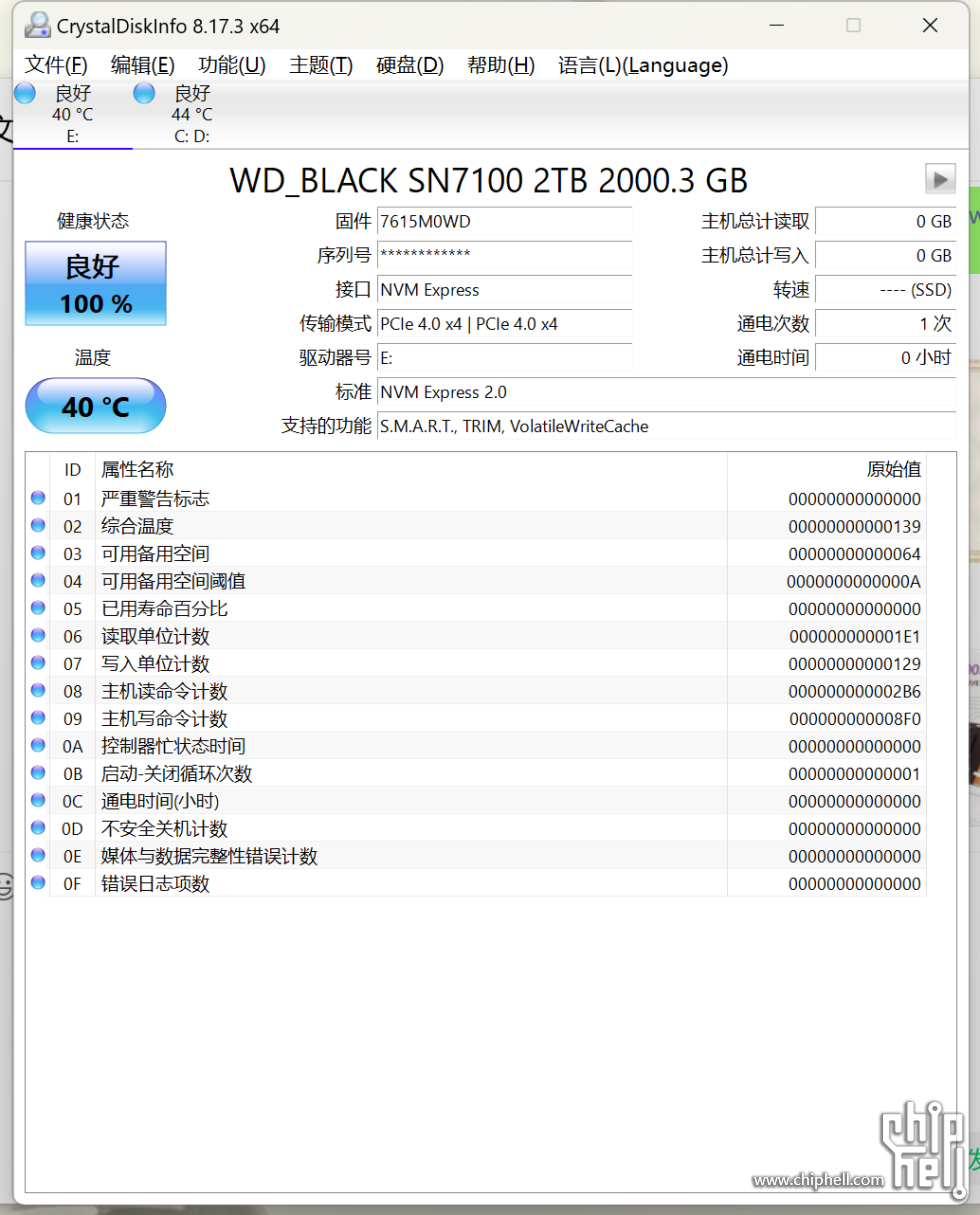
Task: Click status dot for 主机写命令计数 row
Action: (x=38, y=718)
